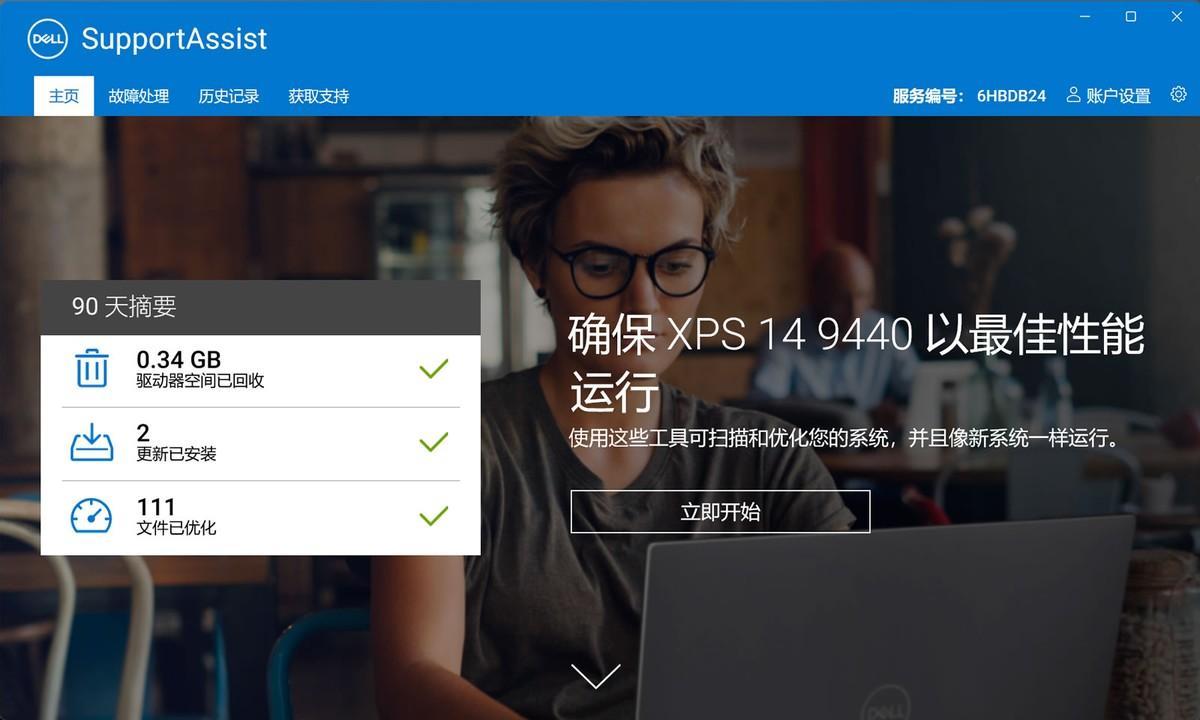Image resolution: width=1200 pixels, height=720 pixels.
Task: Open settings via the gear icon
Action: pyautogui.click(x=1178, y=94)
